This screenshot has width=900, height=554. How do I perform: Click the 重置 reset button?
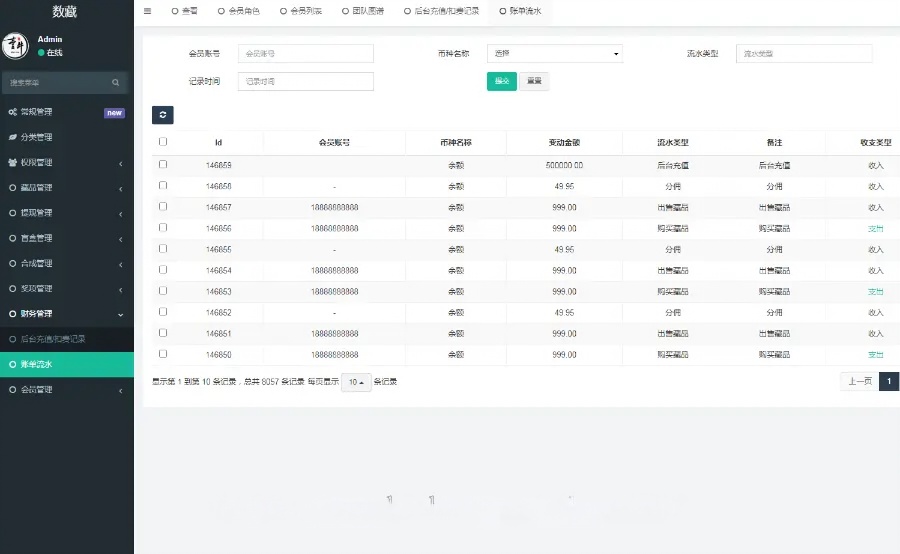pyautogui.click(x=534, y=82)
